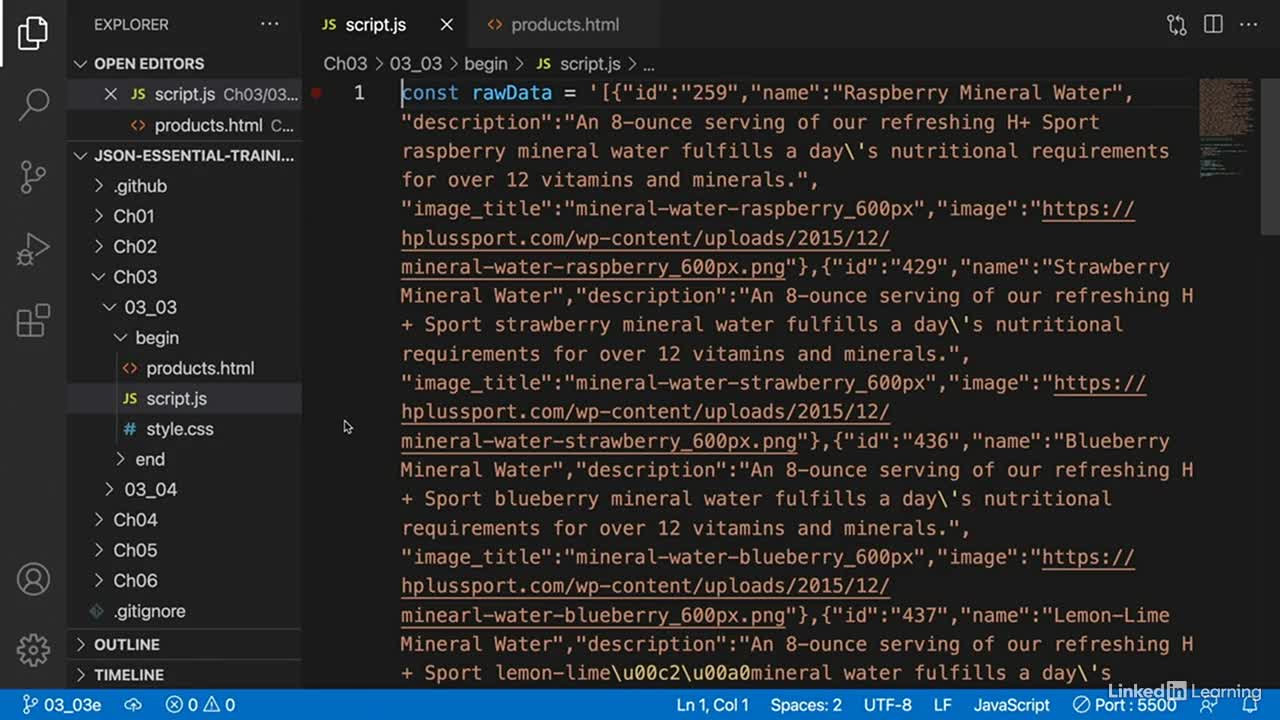Select the script.js editor tab
The image size is (1280, 720).
(x=376, y=25)
